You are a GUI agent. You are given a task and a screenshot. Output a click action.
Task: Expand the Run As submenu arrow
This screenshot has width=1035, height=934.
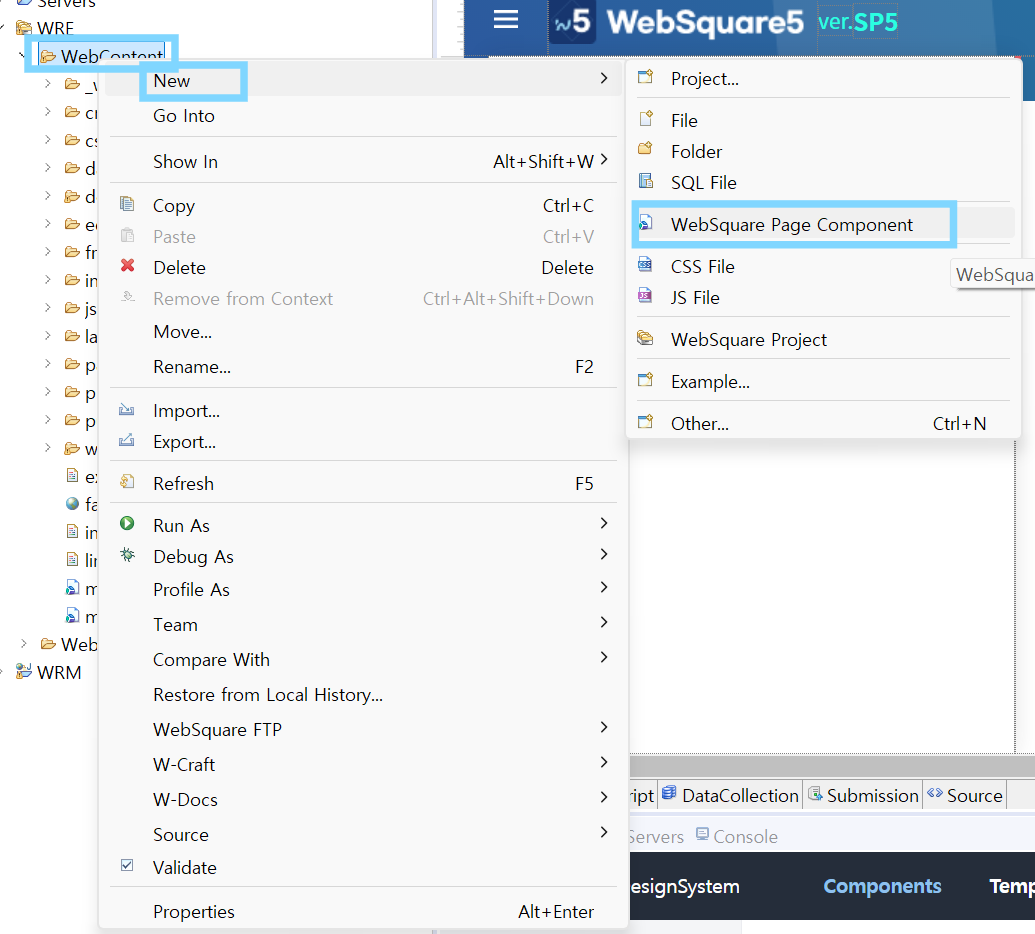pyautogui.click(x=604, y=523)
